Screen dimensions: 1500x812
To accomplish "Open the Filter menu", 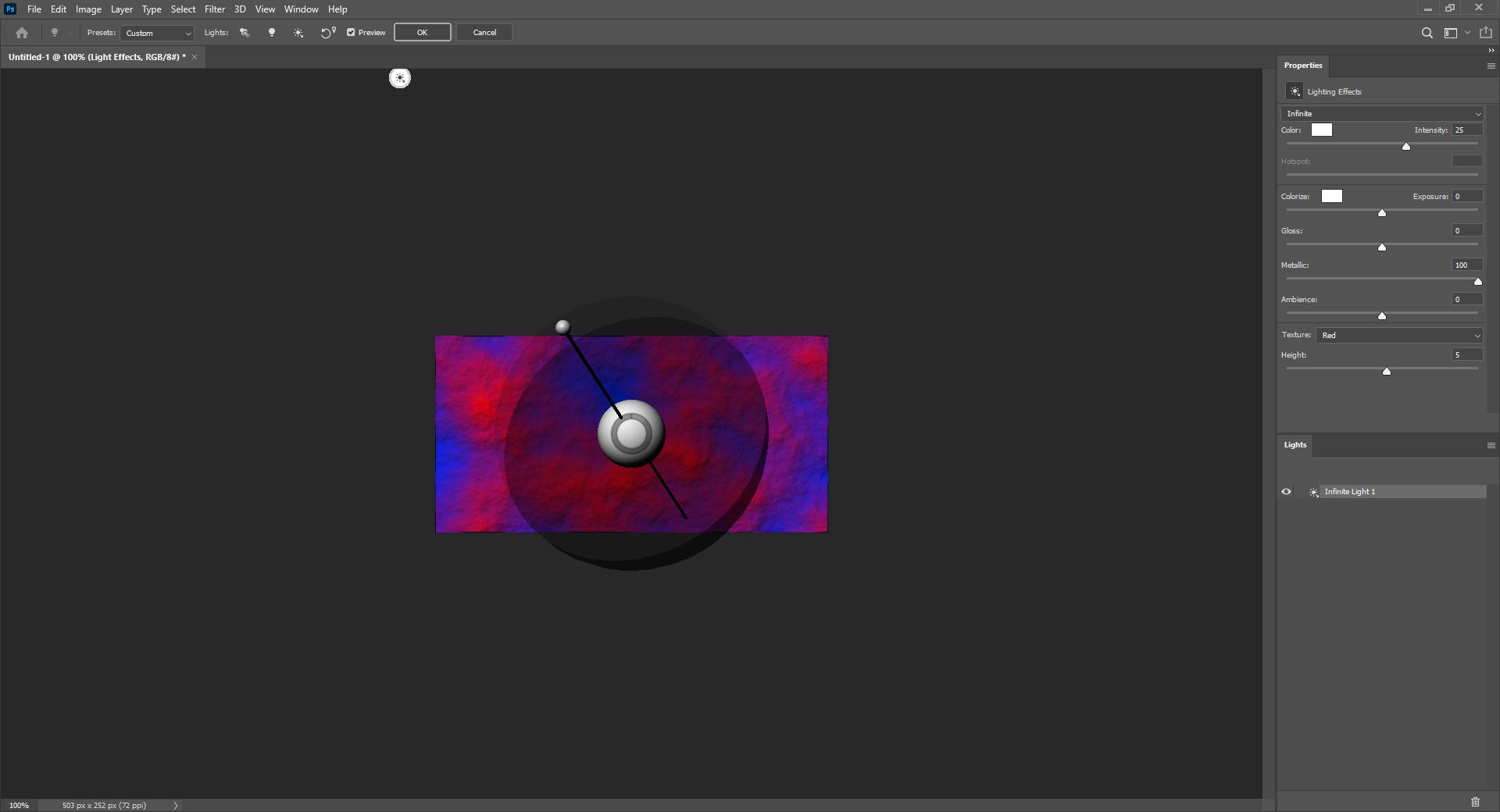I will tap(214, 9).
